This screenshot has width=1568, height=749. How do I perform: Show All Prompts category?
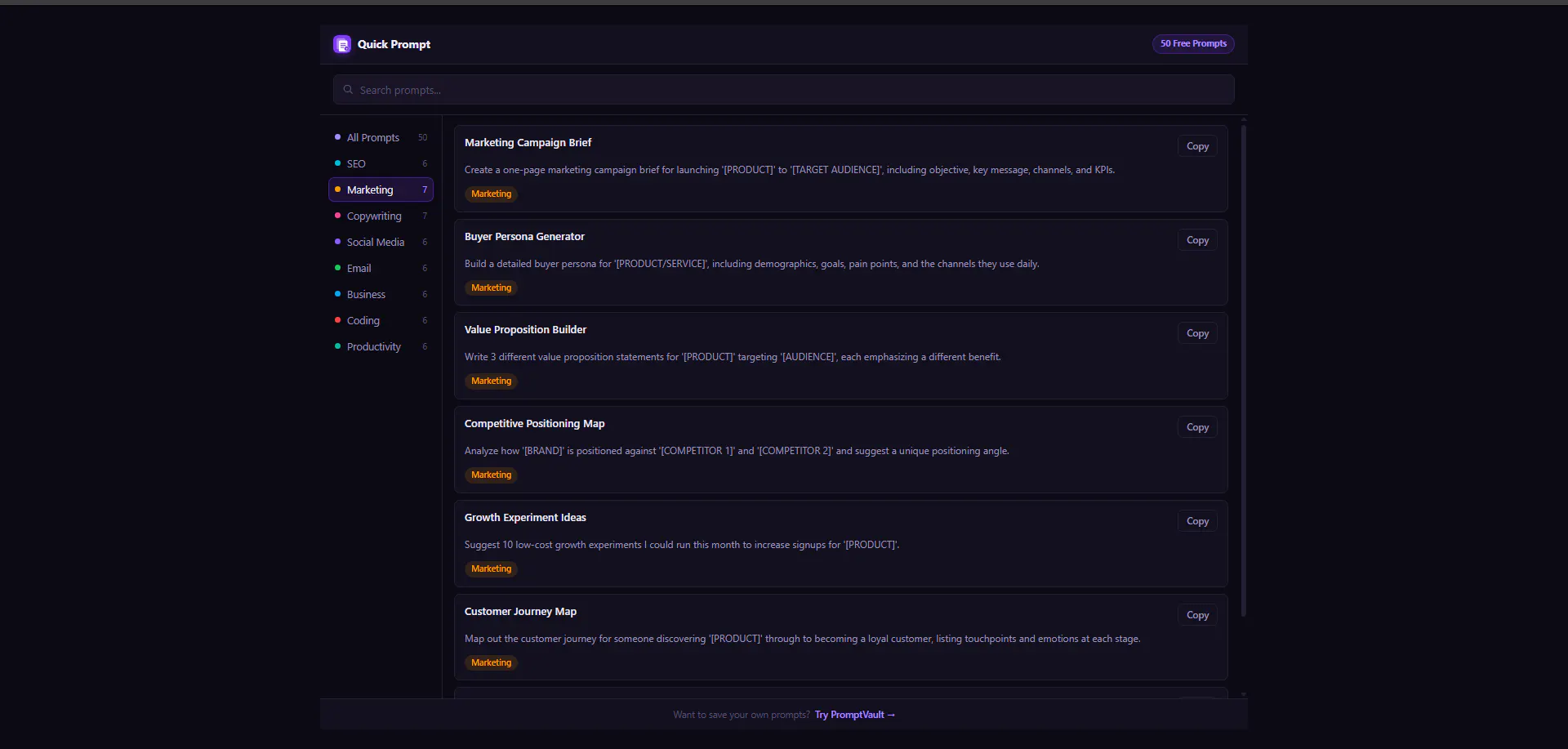point(381,137)
